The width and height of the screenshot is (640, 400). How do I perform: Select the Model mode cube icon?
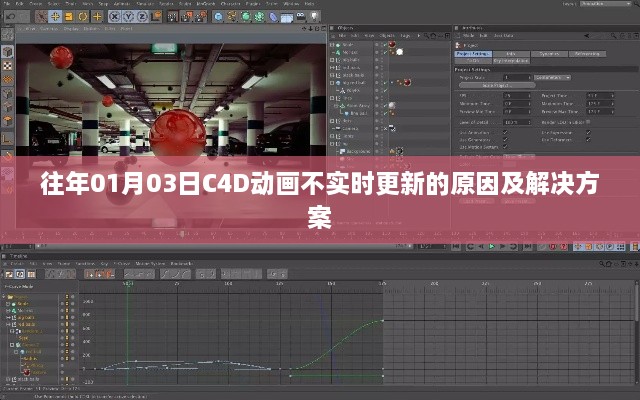coord(8,51)
